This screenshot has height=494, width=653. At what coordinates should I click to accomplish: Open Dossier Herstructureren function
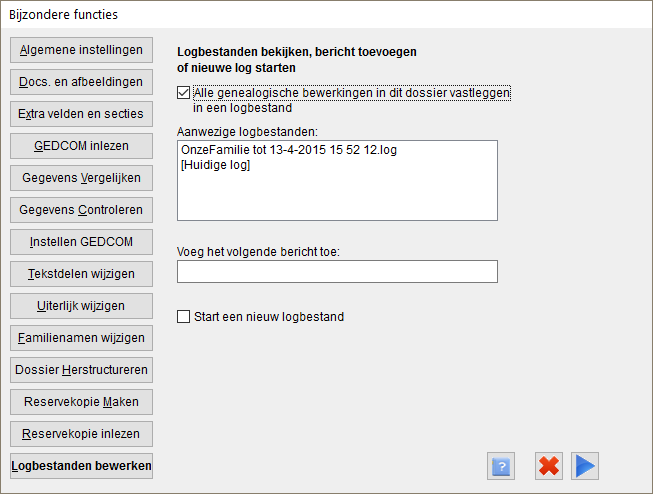point(81,370)
